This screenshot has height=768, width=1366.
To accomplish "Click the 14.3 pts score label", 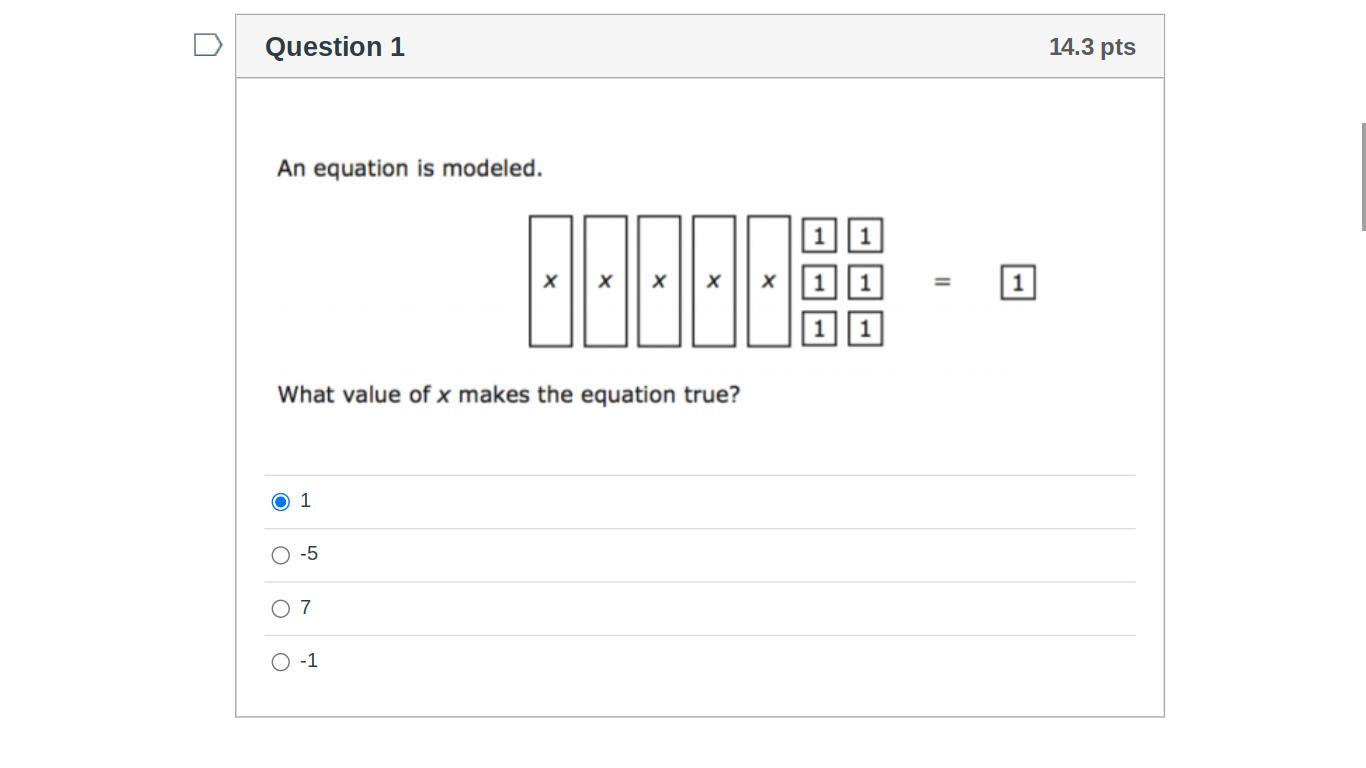I will [1092, 47].
